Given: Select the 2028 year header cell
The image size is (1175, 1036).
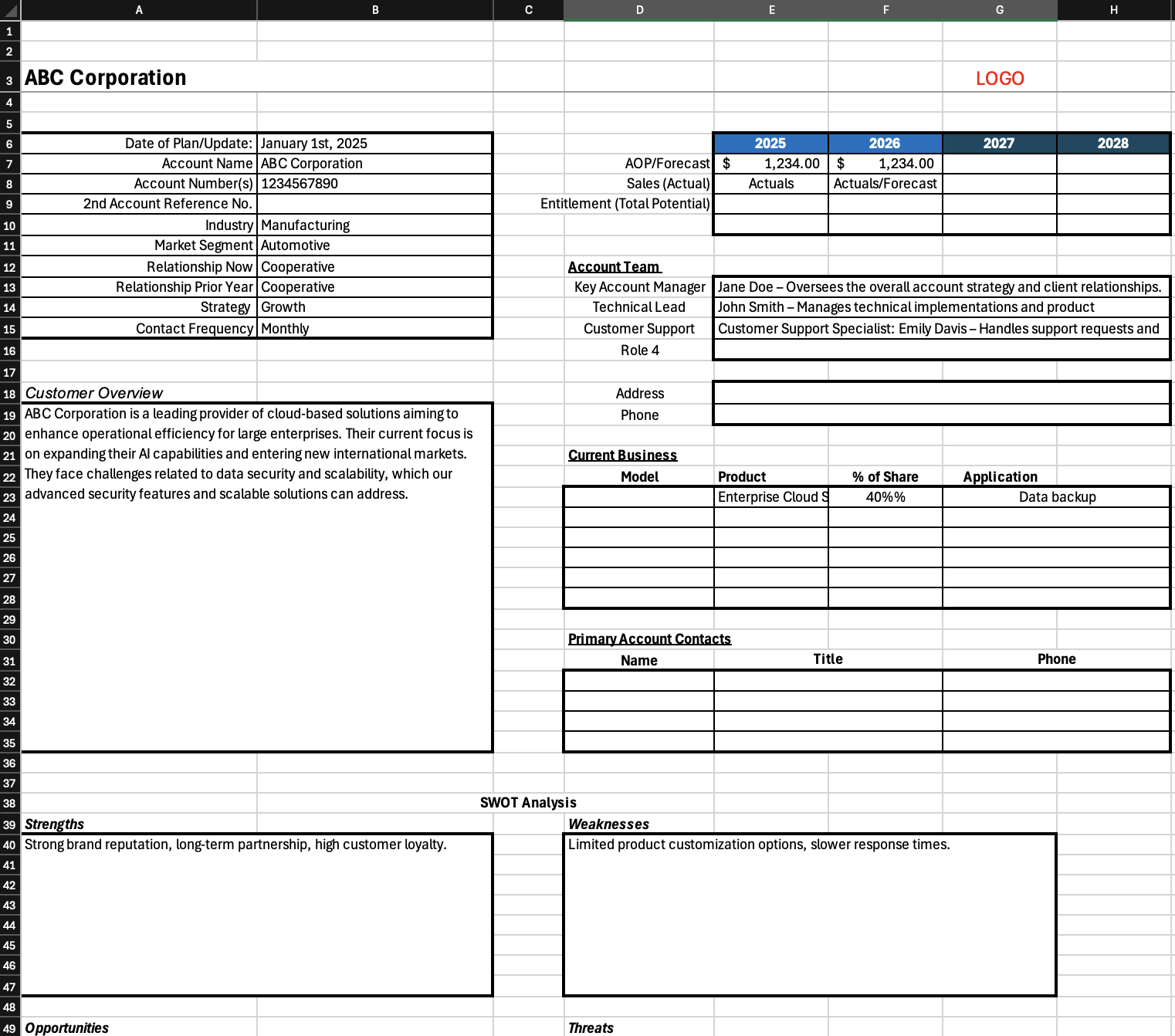Looking at the screenshot, I should pyautogui.click(x=1113, y=143).
